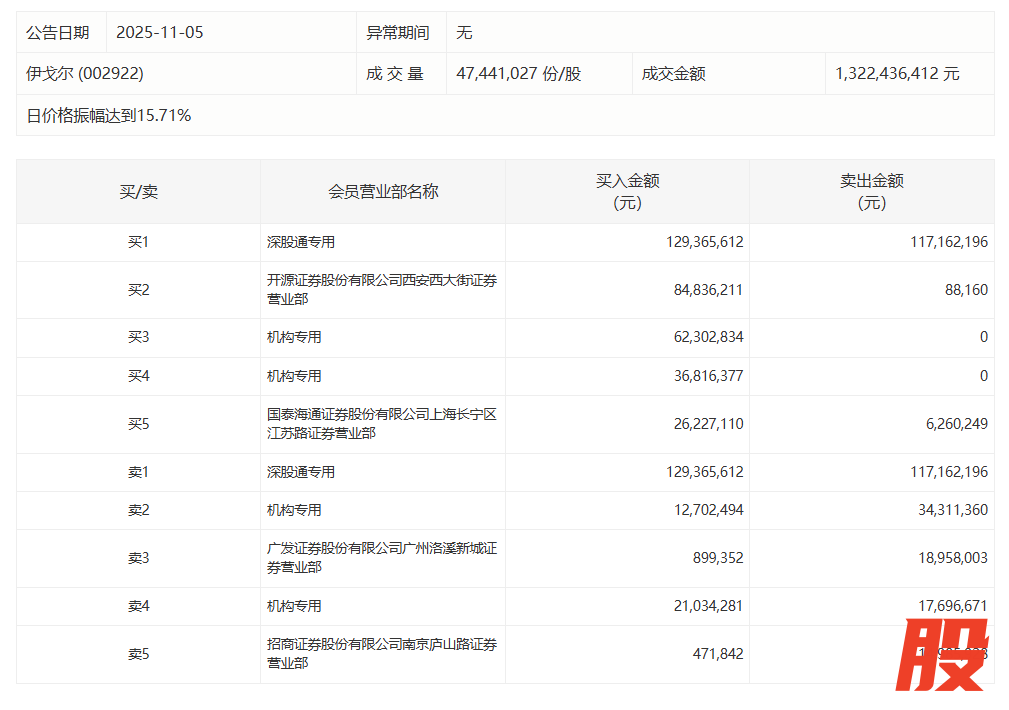This screenshot has width=1009, height=710.
Task: Select the 买1 row label
Action: point(138,242)
